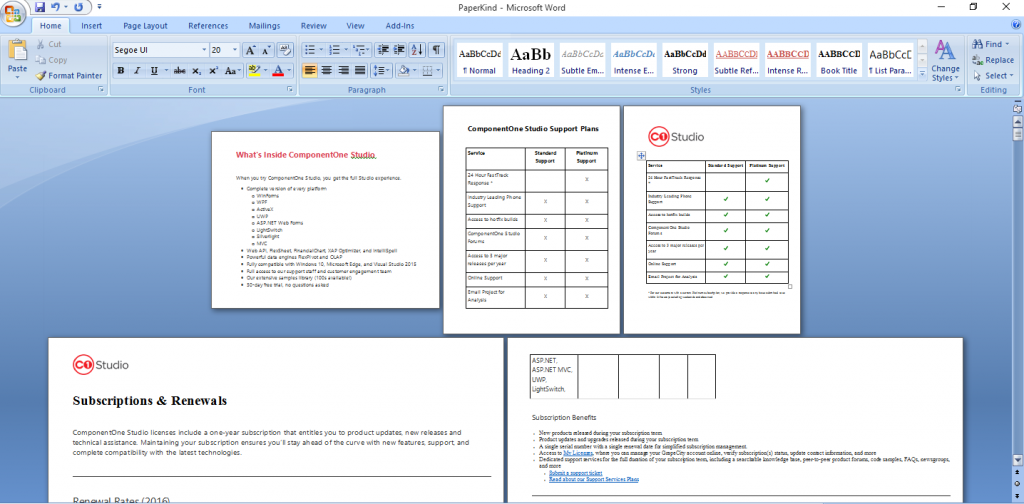Apply the Normal style
Image resolution: width=1024 pixels, height=504 pixels.
coord(479,61)
